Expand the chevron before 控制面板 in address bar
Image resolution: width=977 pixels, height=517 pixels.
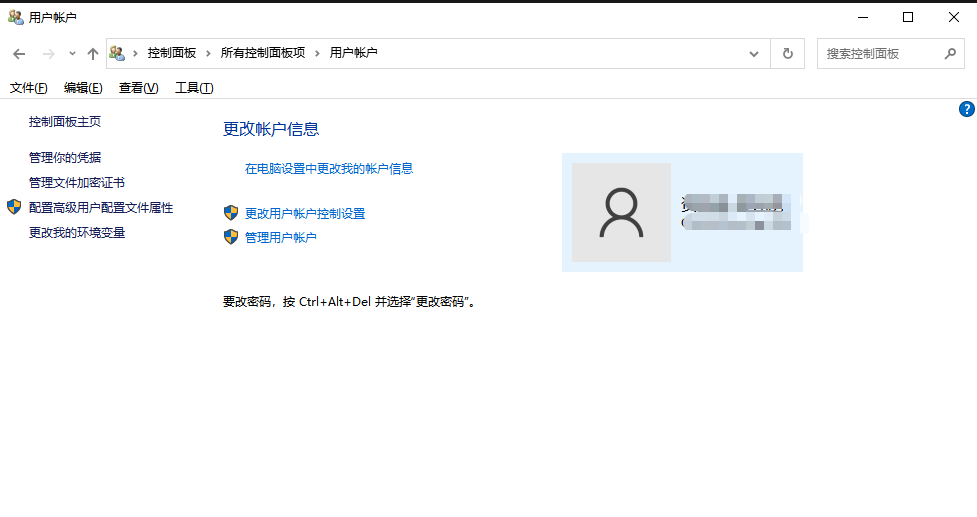[x=135, y=54]
